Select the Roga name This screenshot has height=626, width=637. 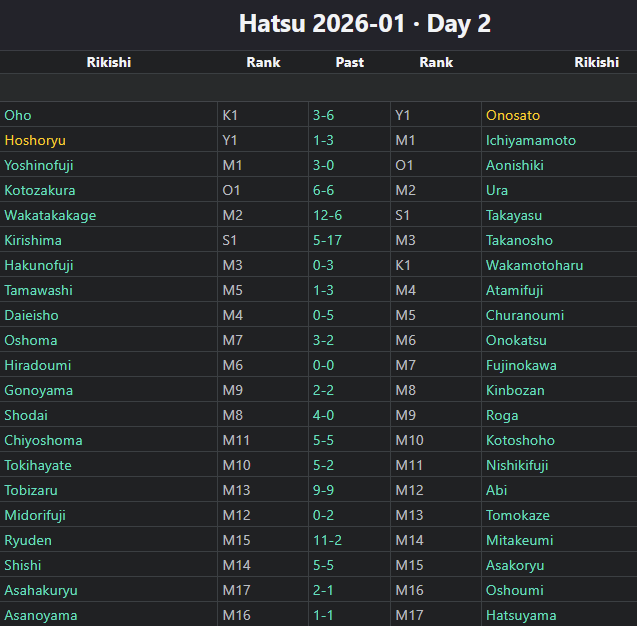click(x=502, y=416)
